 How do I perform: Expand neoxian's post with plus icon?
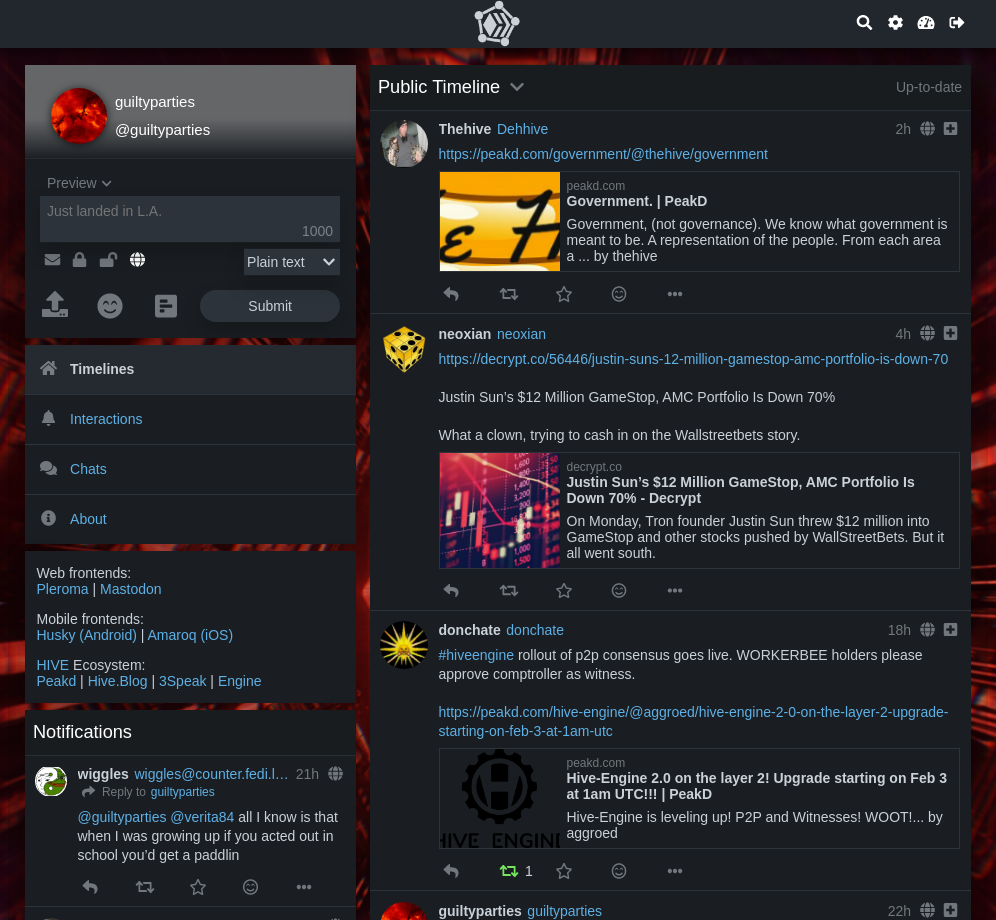pos(950,334)
